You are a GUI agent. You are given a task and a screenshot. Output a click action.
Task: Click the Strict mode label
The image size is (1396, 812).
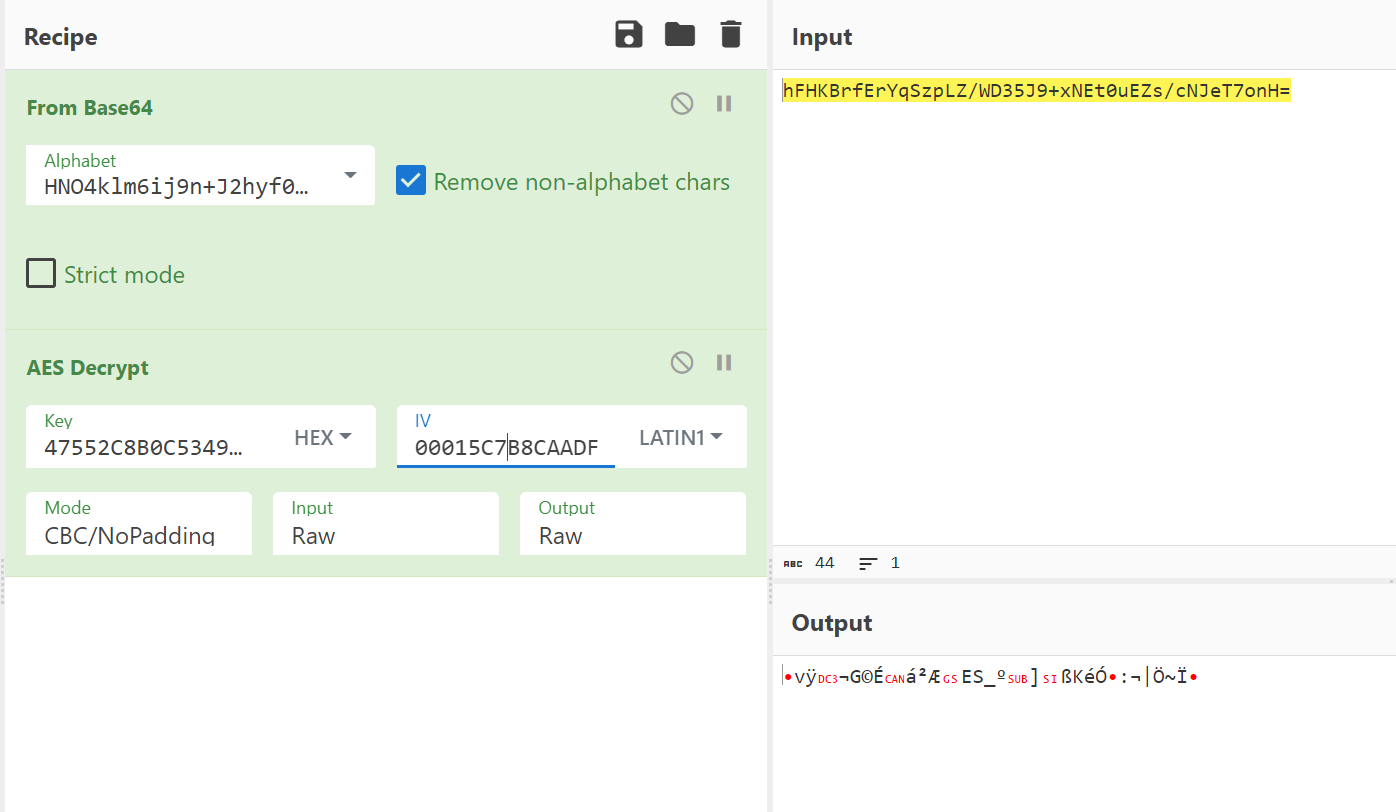click(x=124, y=275)
